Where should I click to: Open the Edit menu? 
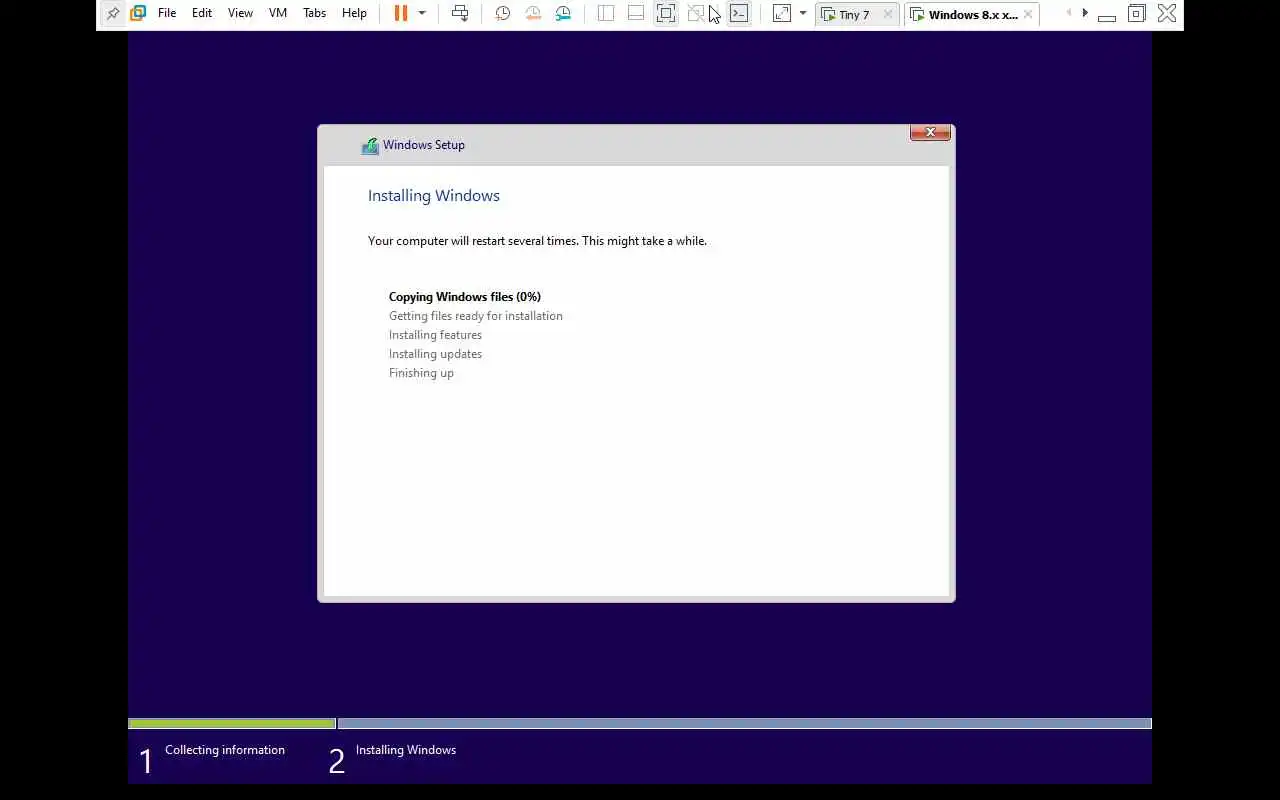coord(202,13)
